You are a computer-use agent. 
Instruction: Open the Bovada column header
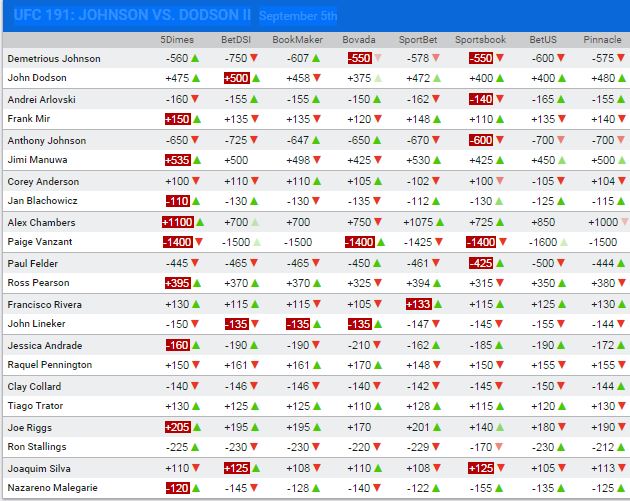pyautogui.click(x=359, y=40)
